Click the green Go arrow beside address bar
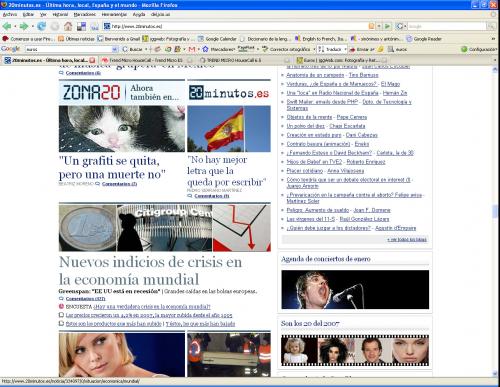The width and height of the screenshot is (500, 387). click(x=387, y=26)
